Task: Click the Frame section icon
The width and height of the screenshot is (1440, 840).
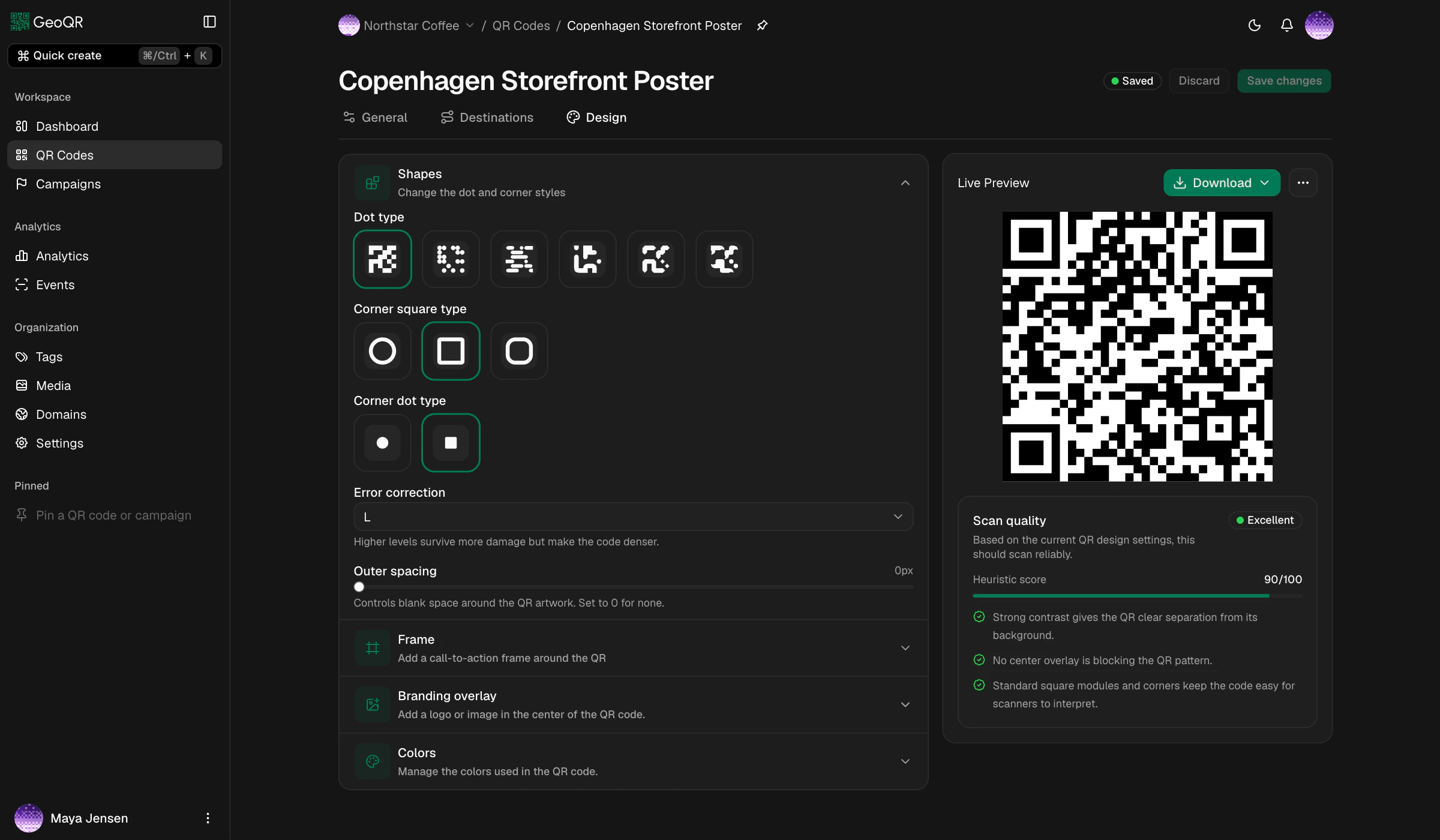Action: pos(373,649)
